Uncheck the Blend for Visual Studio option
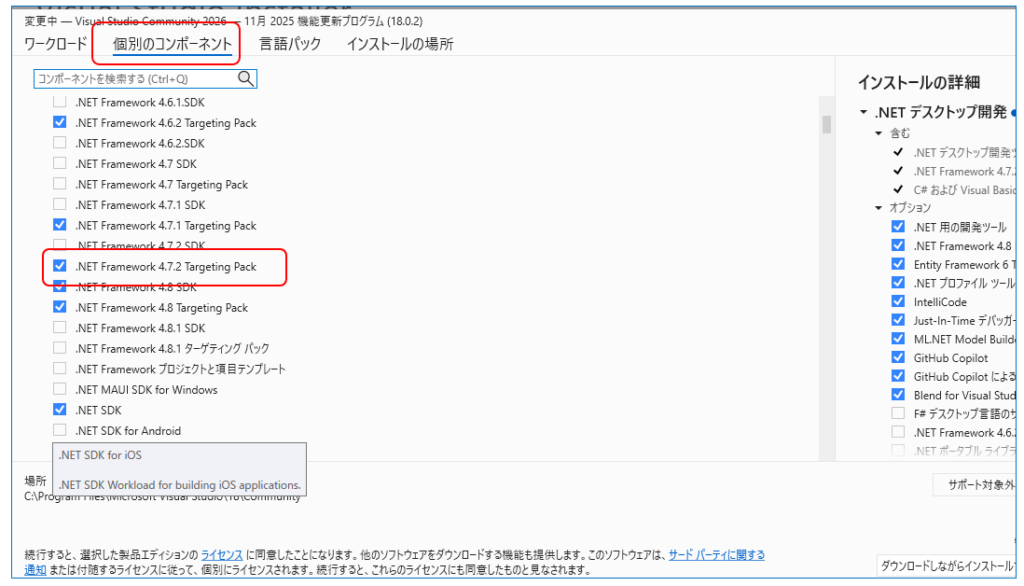Image resolution: width=1024 pixels, height=586 pixels. 898,396
